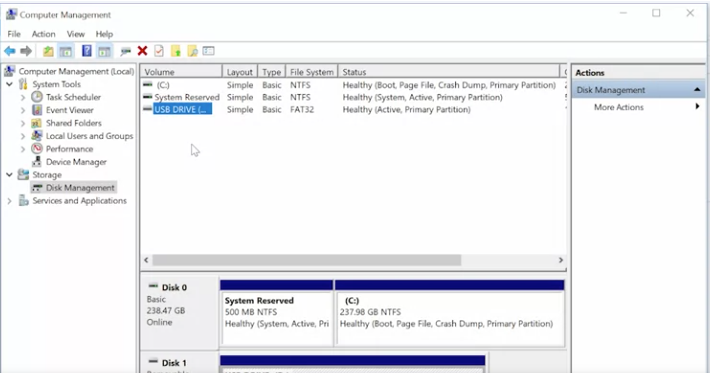Viewport: 710px width, 373px height.
Task: Collapse the Disk Management actions section
Action: (x=697, y=90)
